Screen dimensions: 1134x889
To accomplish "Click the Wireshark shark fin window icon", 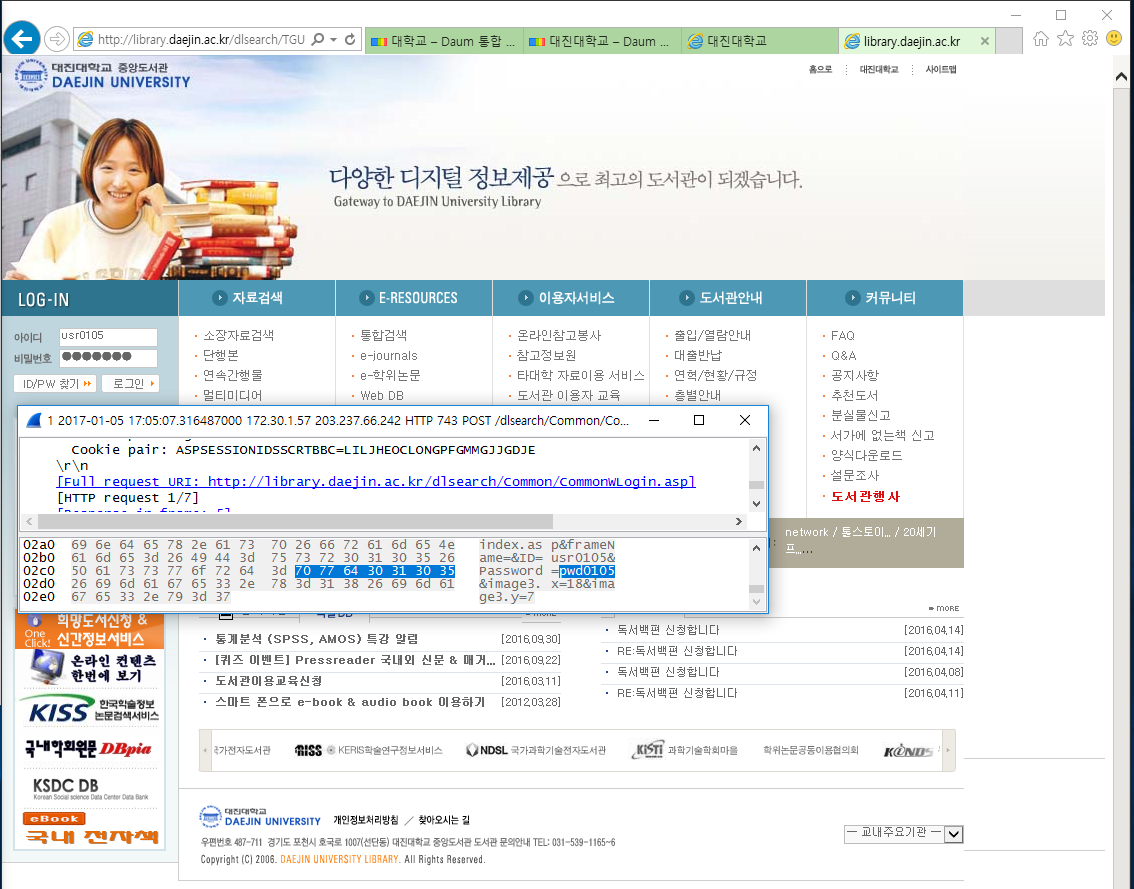I will click(34, 420).
